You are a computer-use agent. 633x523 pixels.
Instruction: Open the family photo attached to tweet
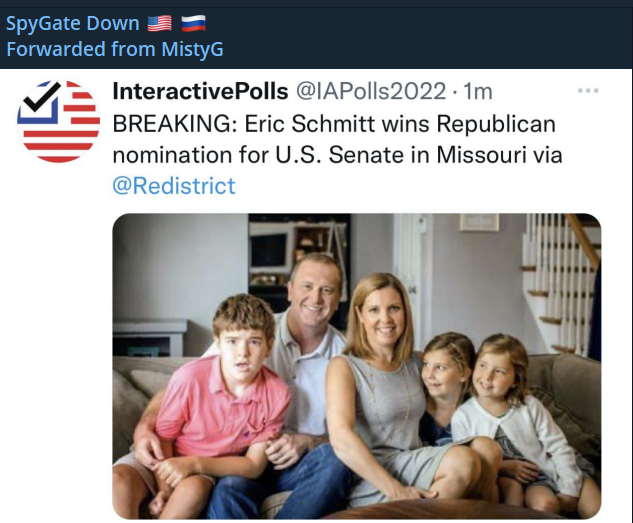pyautogui.click(x=356, y=366)
